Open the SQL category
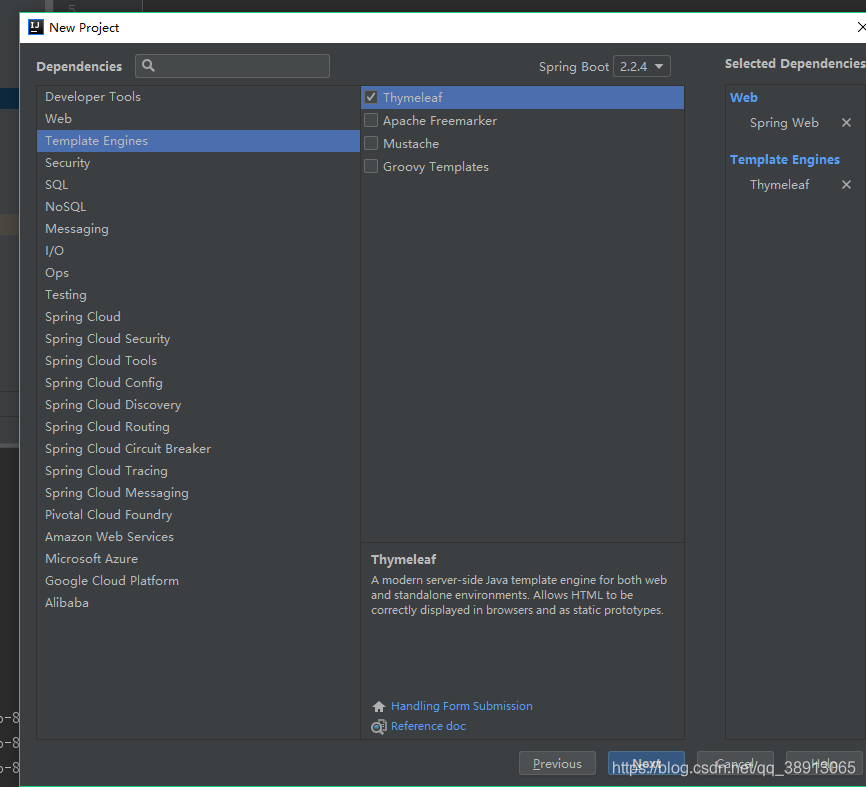 pos(198,184)
